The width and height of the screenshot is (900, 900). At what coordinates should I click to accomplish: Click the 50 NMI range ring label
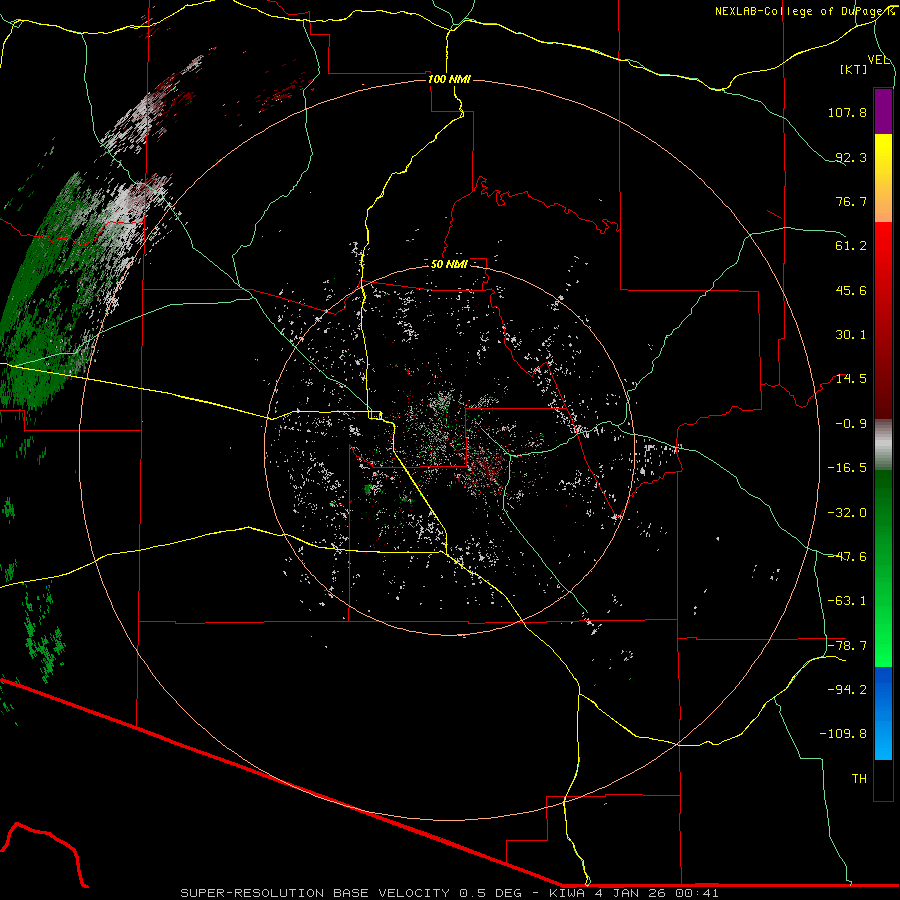(449, 264)
